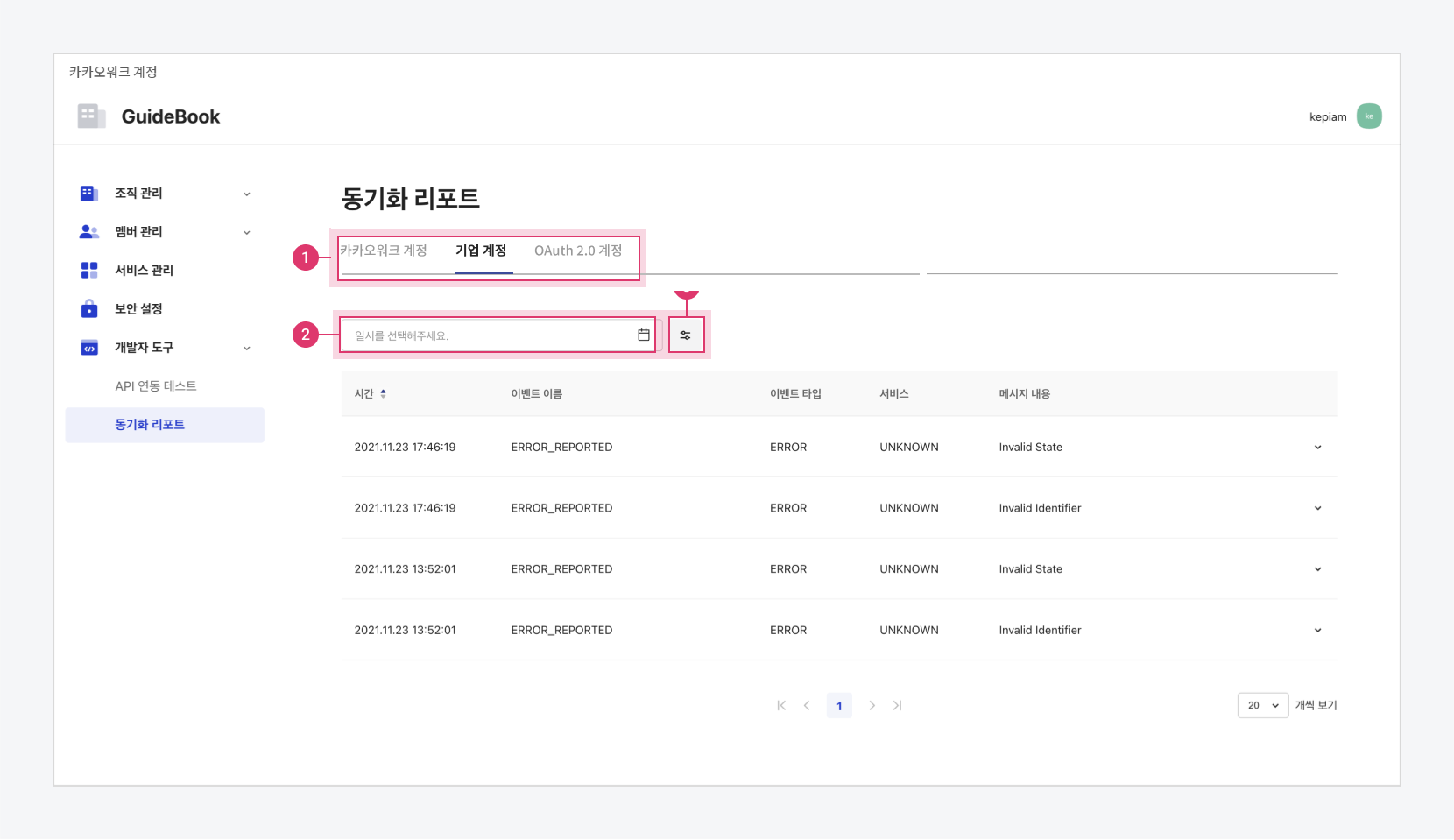Open 서비스 관리 menu label
The image size is (1454, 840).
[145, 271]
